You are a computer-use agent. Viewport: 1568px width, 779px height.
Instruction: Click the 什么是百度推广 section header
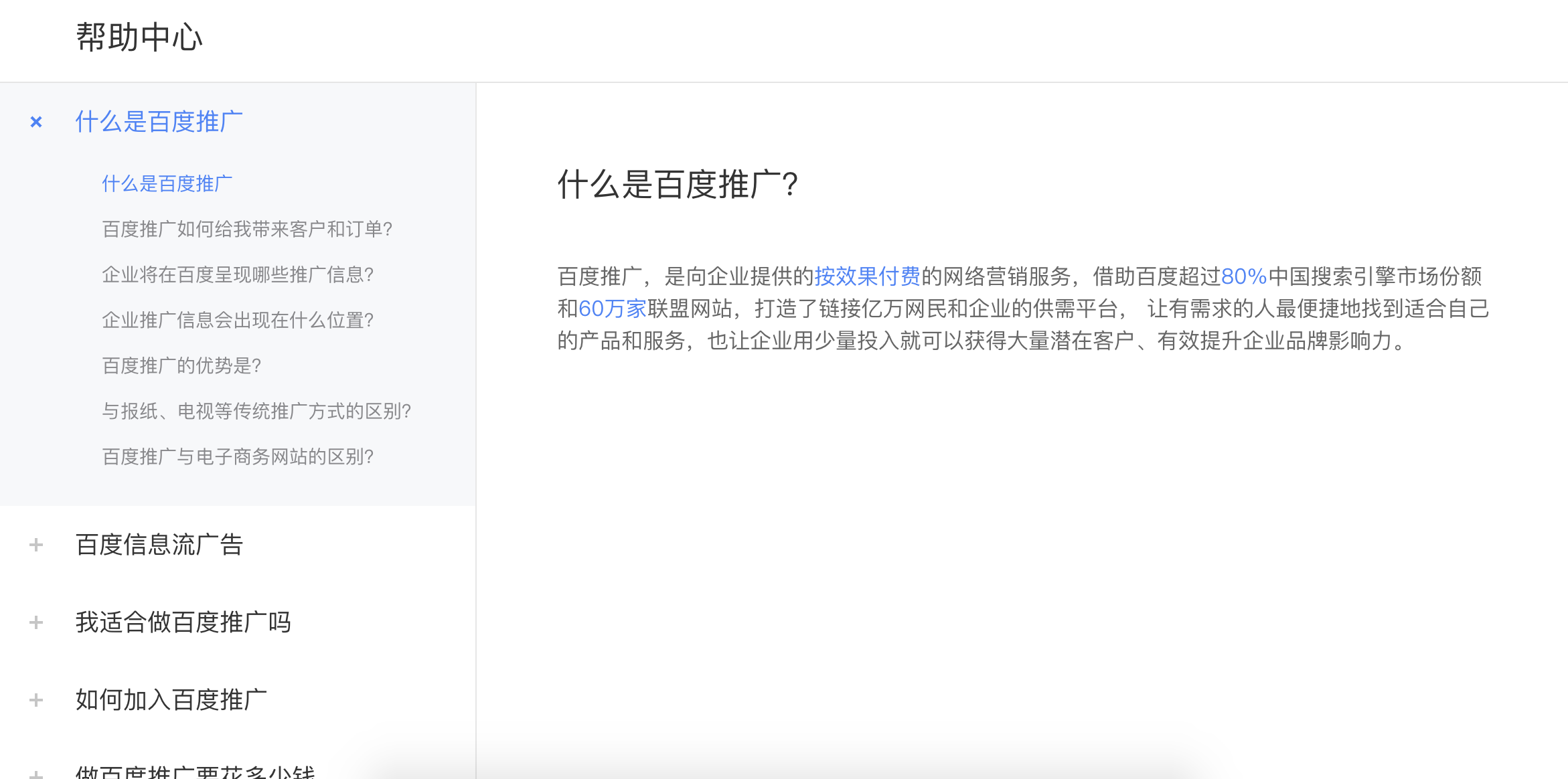tap(159, 122)
